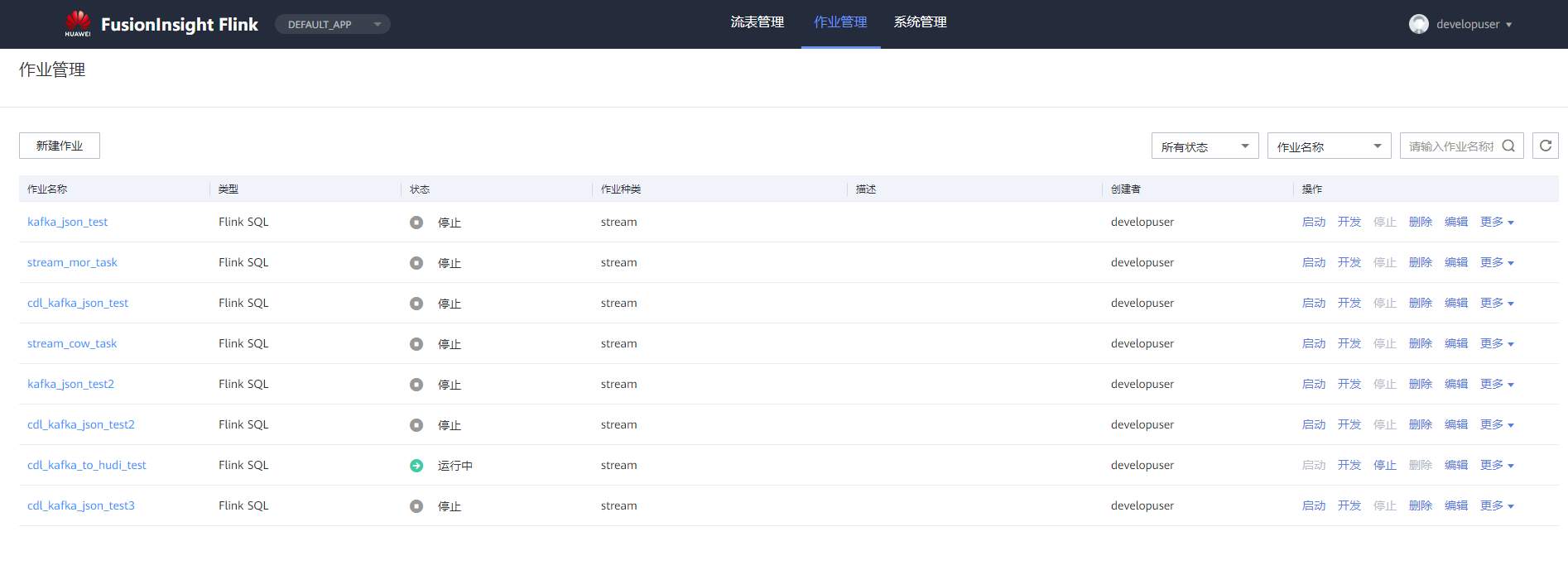Image resolution: width=1568 pixels, height=565 pixels.
Task: Click the Huawei logo icon
Action: pos(78,23)
